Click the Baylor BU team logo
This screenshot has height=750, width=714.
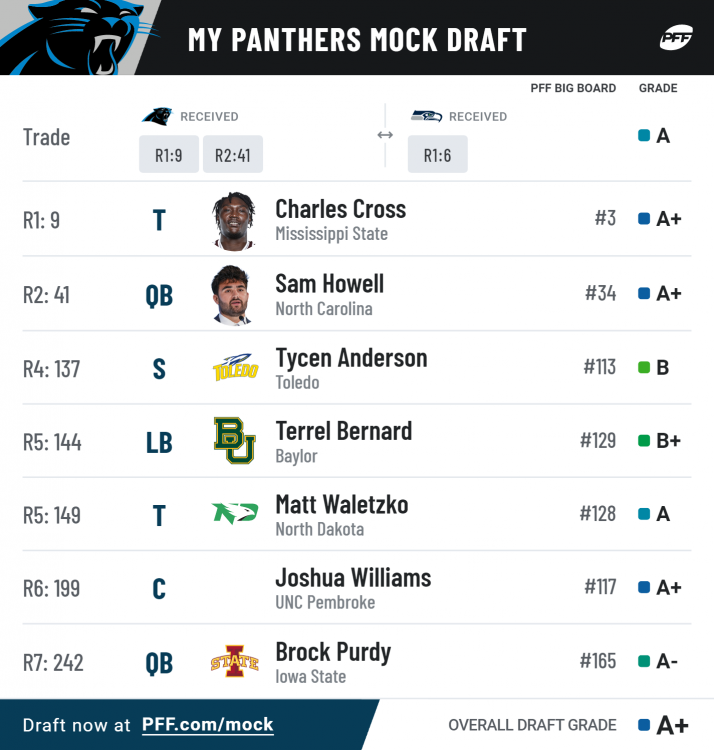coord(235,441)
